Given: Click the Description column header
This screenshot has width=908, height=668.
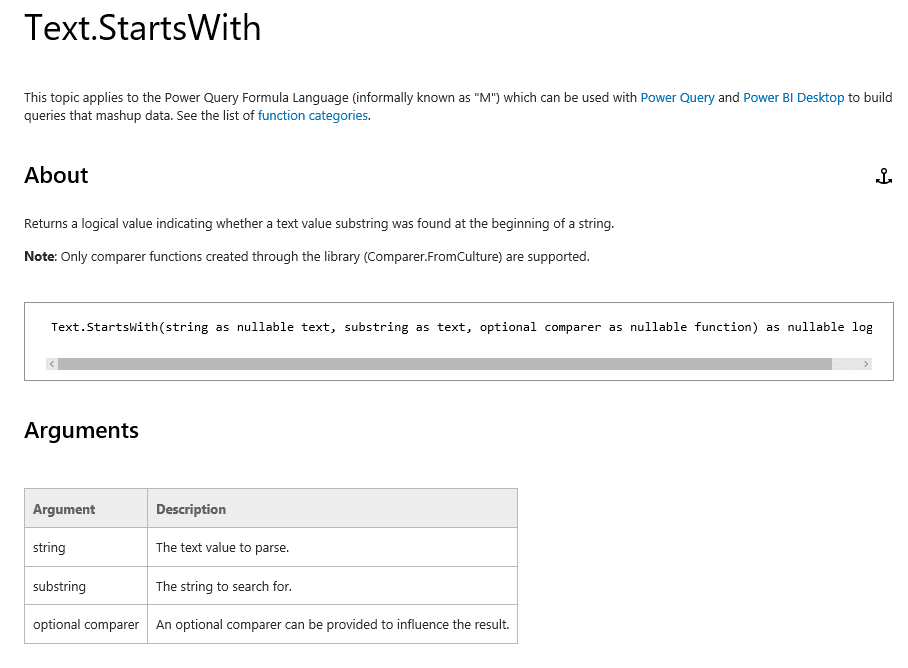Looking at the screenshot, I should point(191,509).
